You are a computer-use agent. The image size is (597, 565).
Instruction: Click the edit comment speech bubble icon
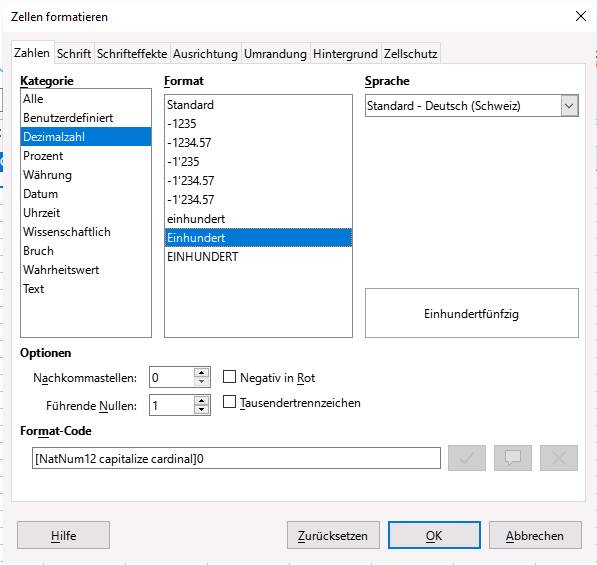click(512, 458)
